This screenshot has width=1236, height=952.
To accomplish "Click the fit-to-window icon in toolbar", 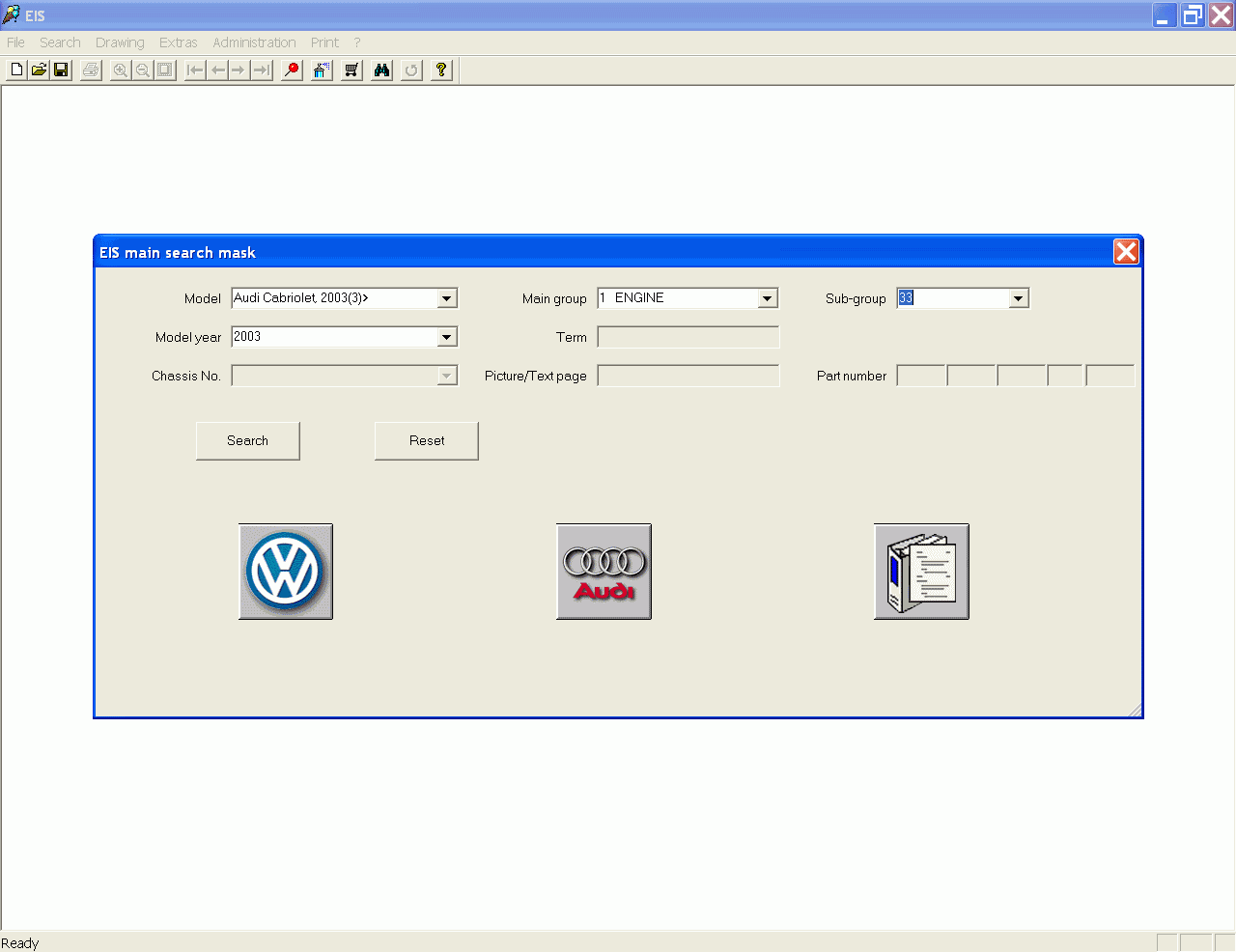I will coord(165,70).
